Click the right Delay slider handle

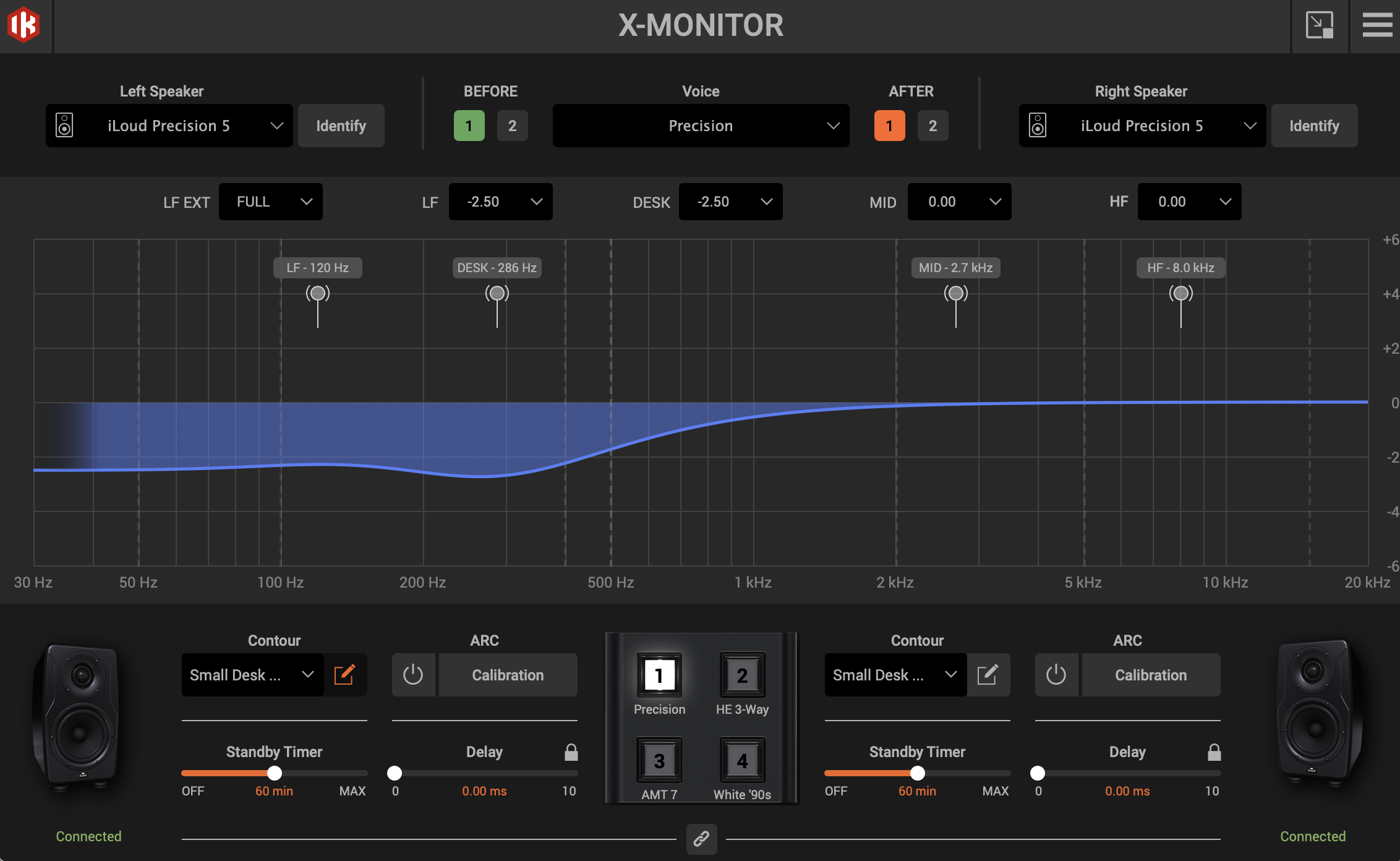pyautogui.click(x=1038, y=773)
